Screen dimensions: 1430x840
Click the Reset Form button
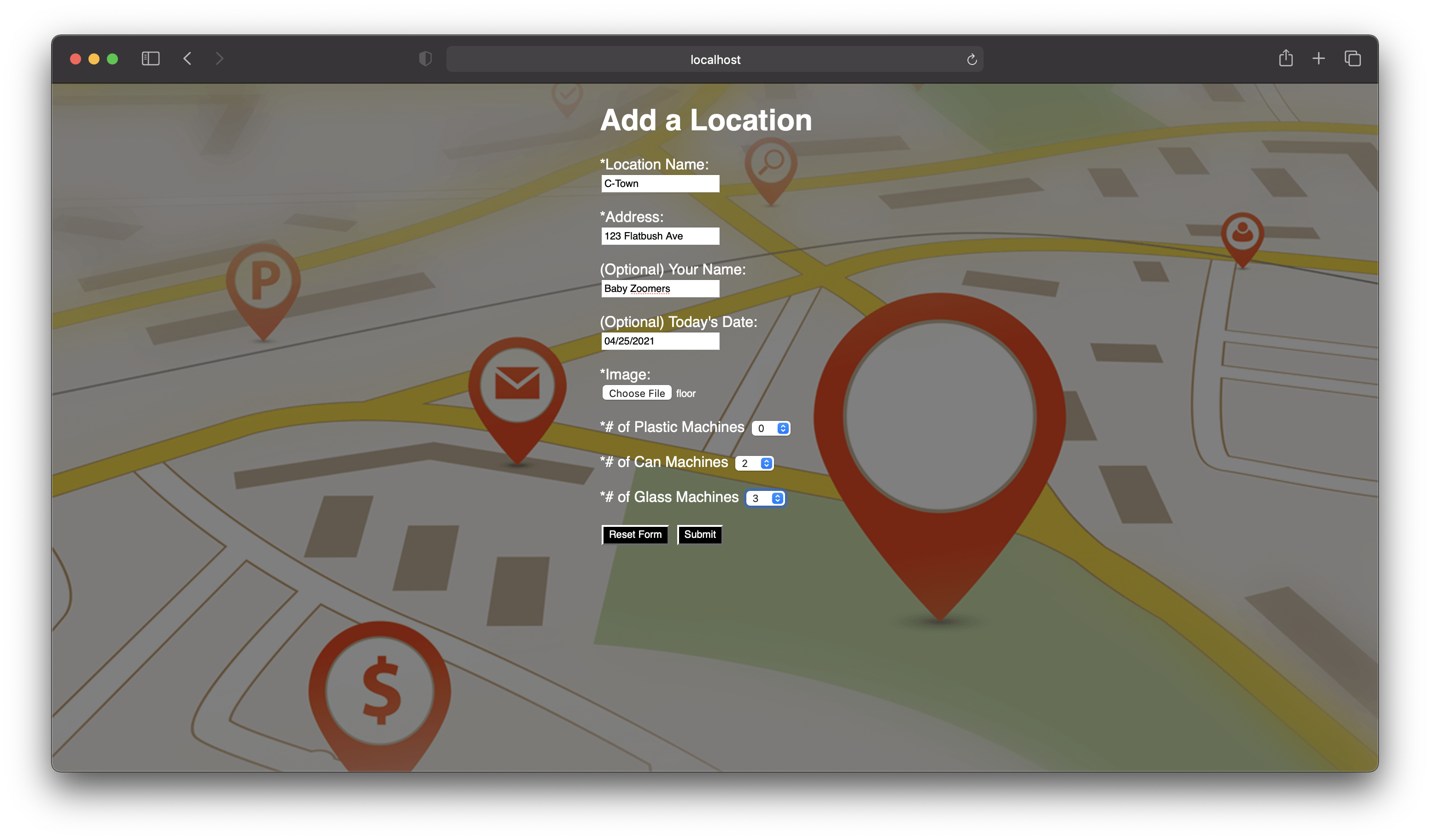pyautogui.click(x=634, y=534)
